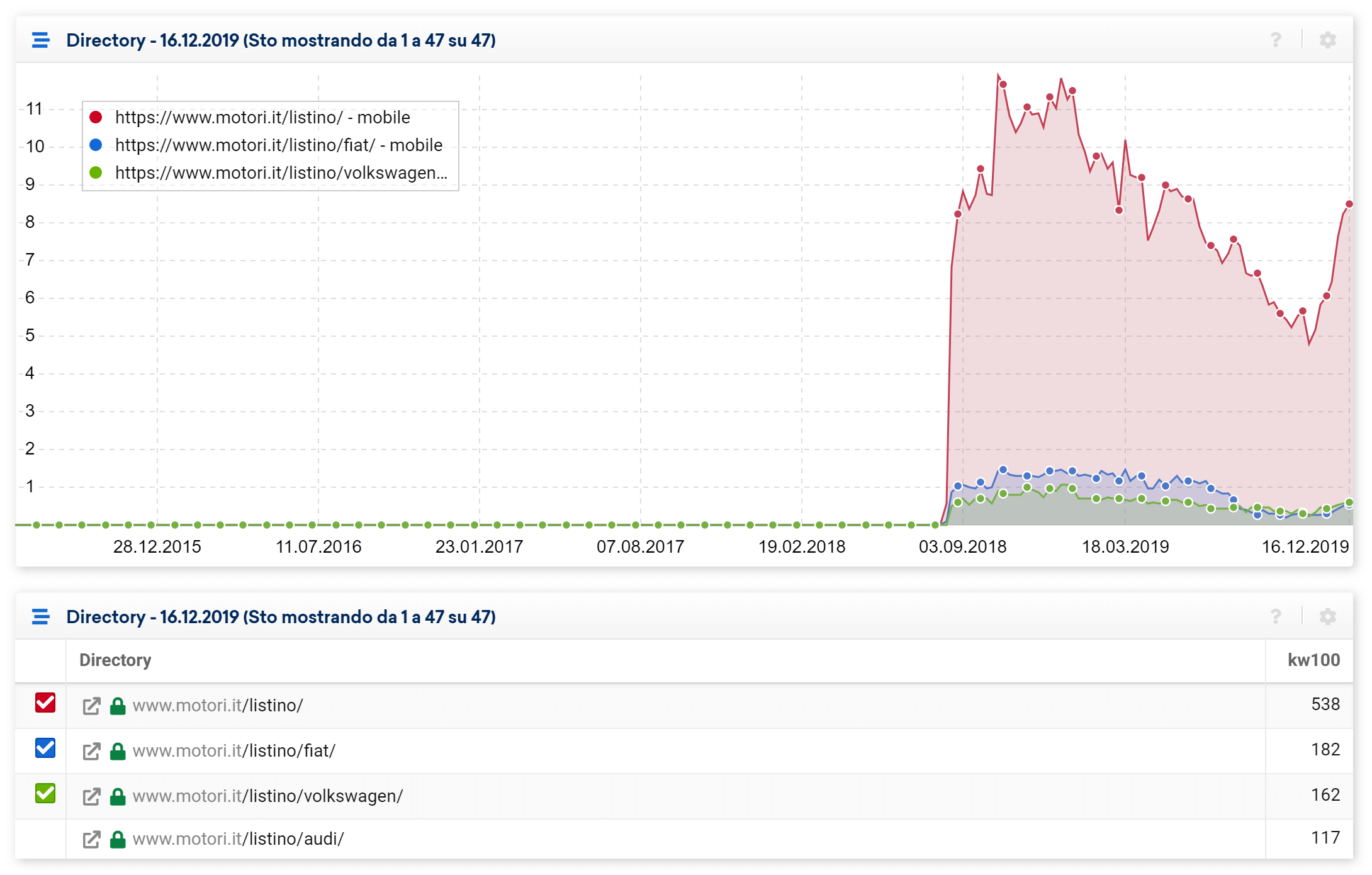Open listino/audi/ external link icon

coord(92,840)
